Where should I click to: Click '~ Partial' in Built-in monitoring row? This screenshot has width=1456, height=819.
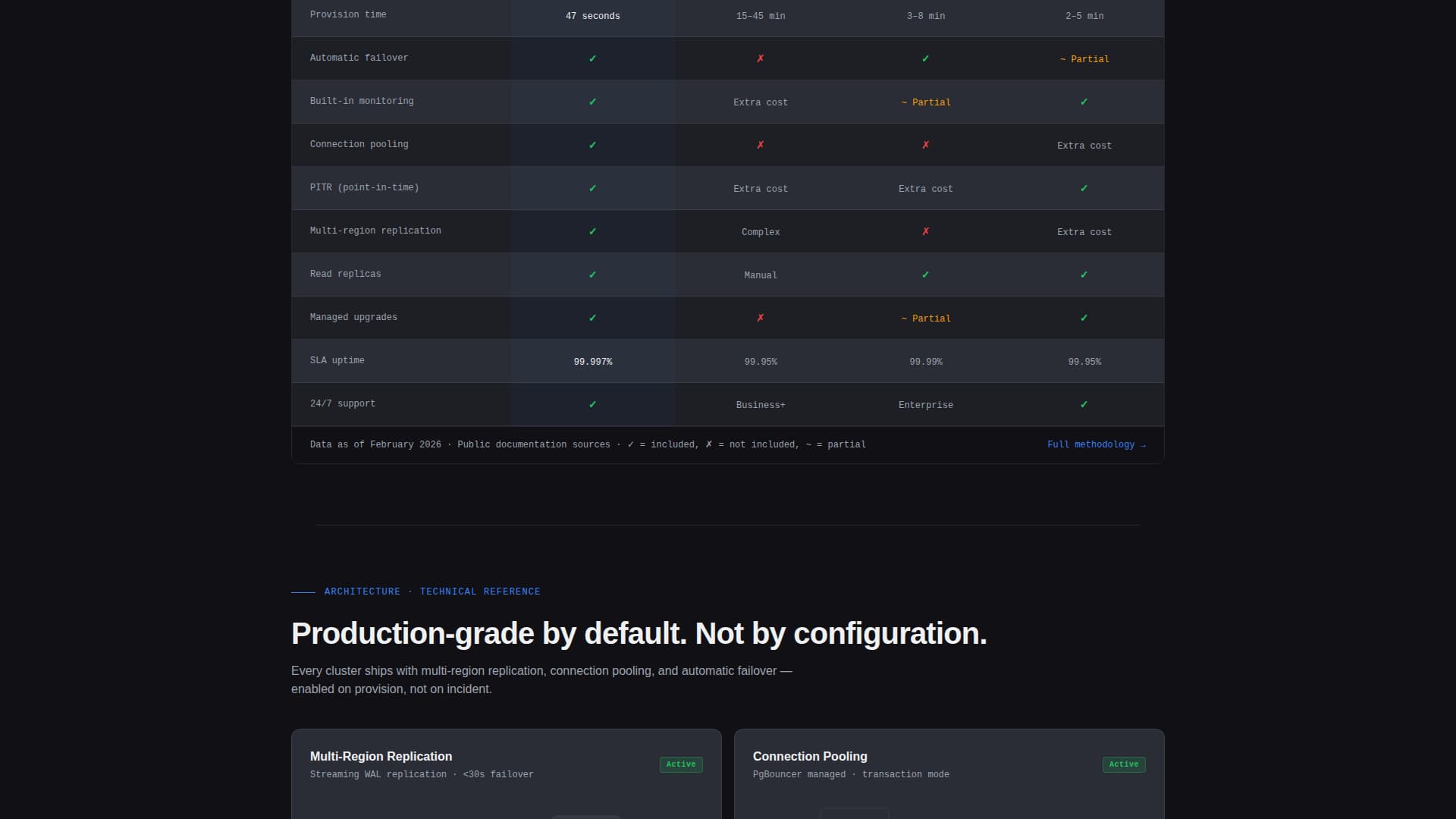(926, 102)
